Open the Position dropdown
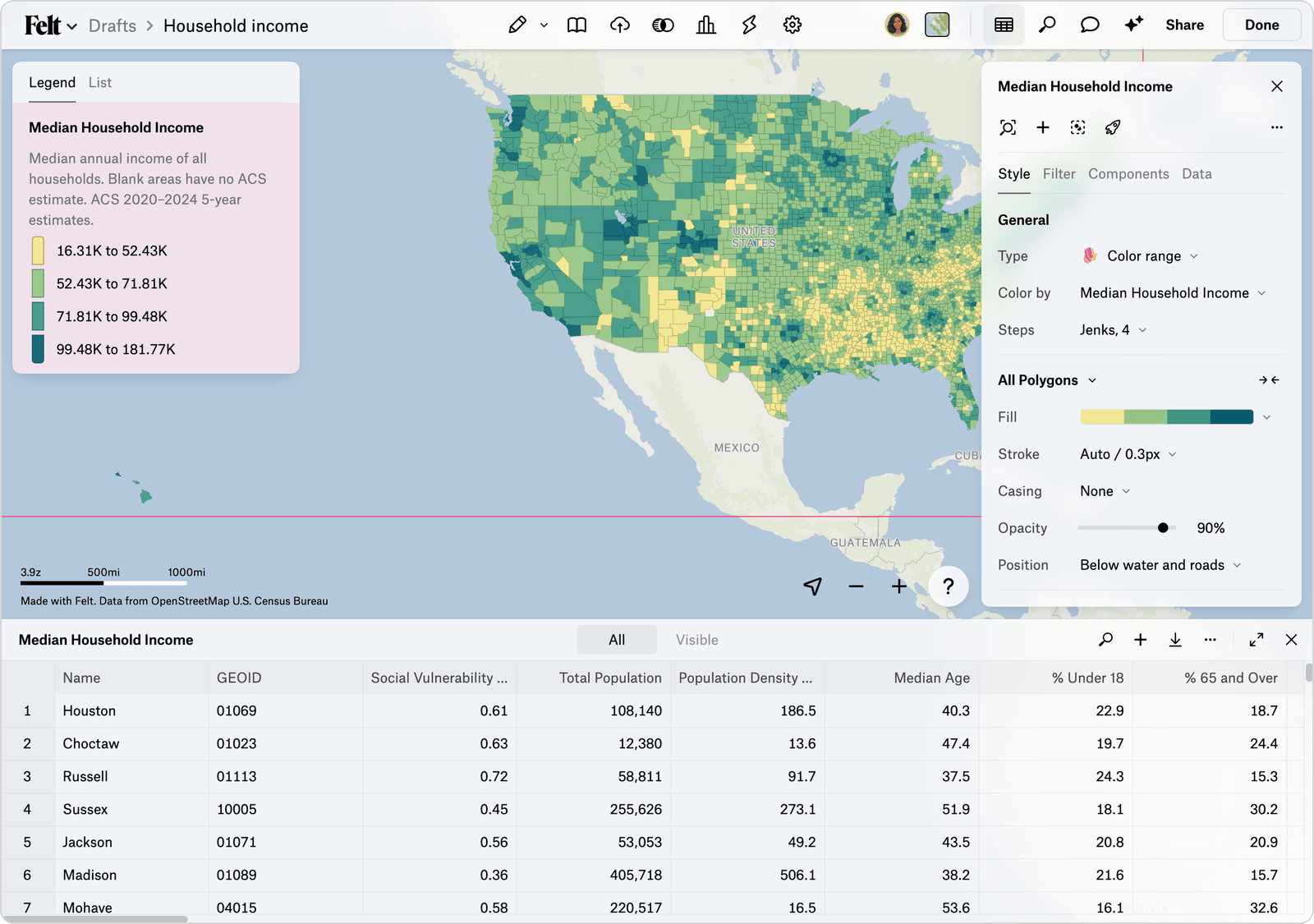The width and height of the screenshot is (1314, 924). coord(1160,565)
